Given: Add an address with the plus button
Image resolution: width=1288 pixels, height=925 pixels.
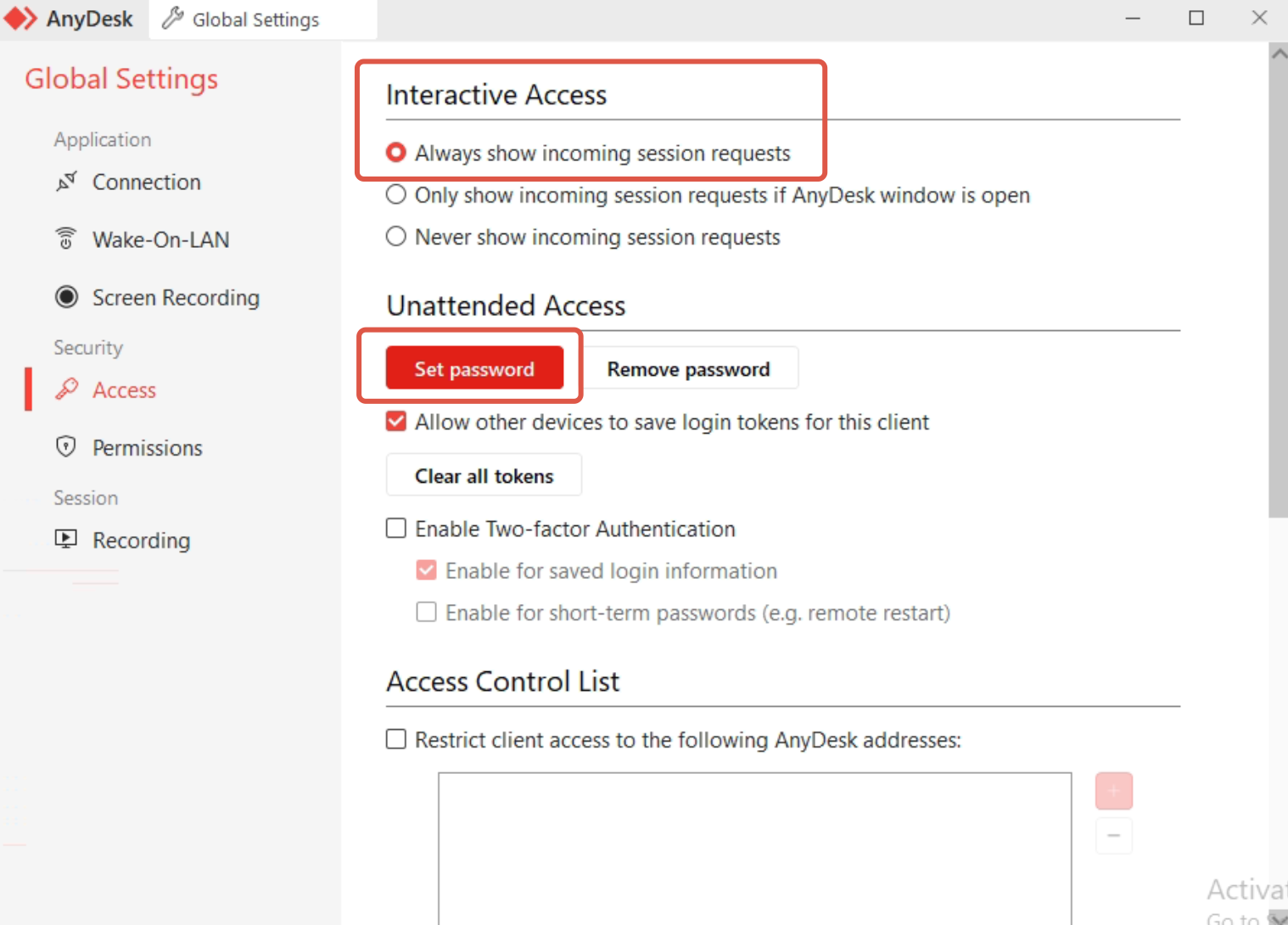Looking at the screenshot, I should (x=1113, y=790).
